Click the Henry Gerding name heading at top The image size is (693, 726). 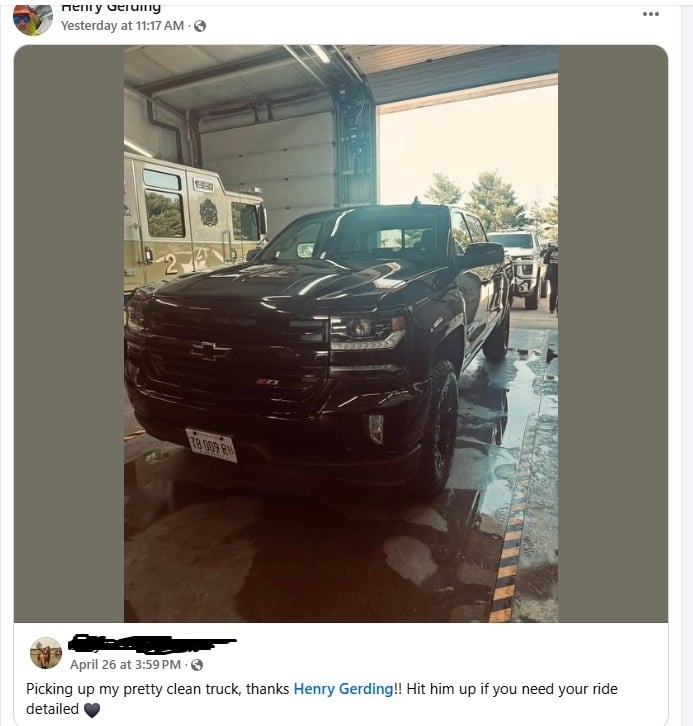pos(111,8)
